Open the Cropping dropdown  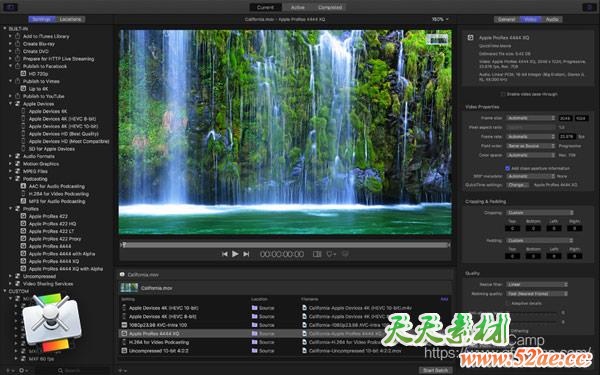coord(540,212)
